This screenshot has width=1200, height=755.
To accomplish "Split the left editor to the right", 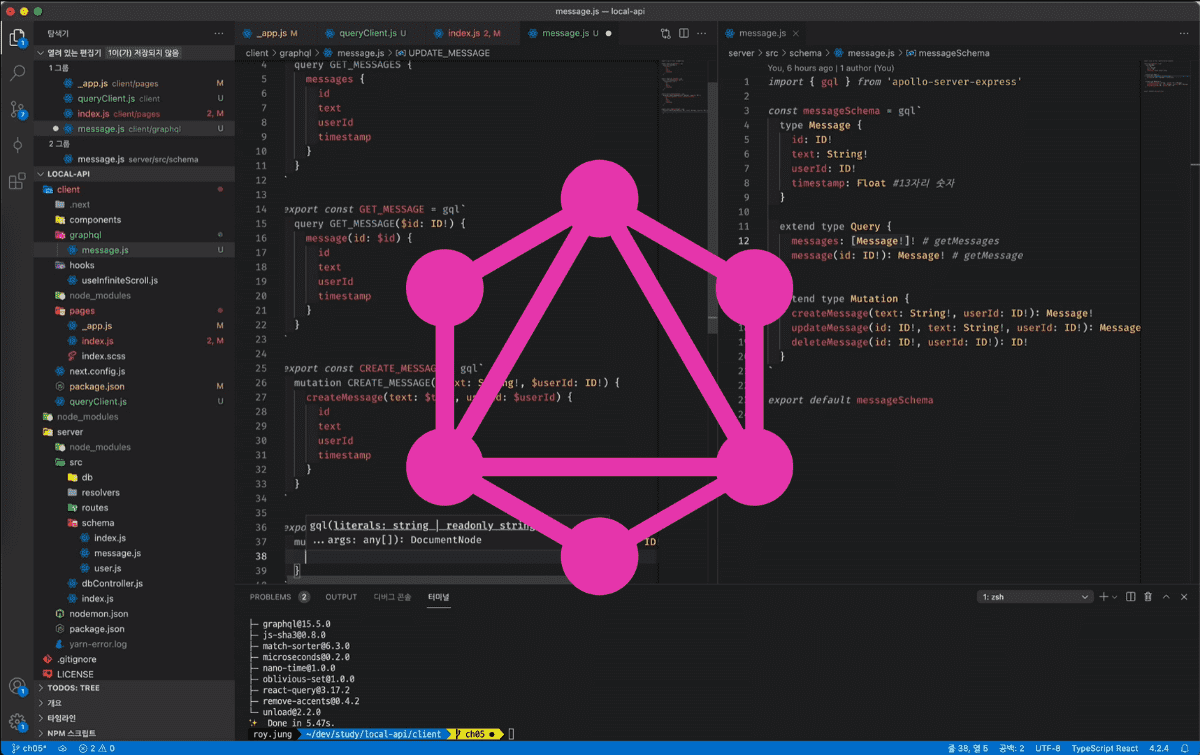I will point(685,33).
